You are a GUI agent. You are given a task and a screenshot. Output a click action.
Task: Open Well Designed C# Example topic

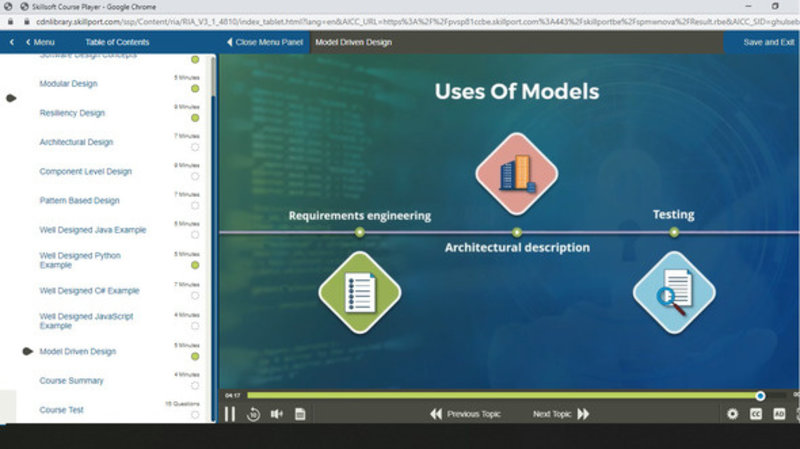coord(89,291)
